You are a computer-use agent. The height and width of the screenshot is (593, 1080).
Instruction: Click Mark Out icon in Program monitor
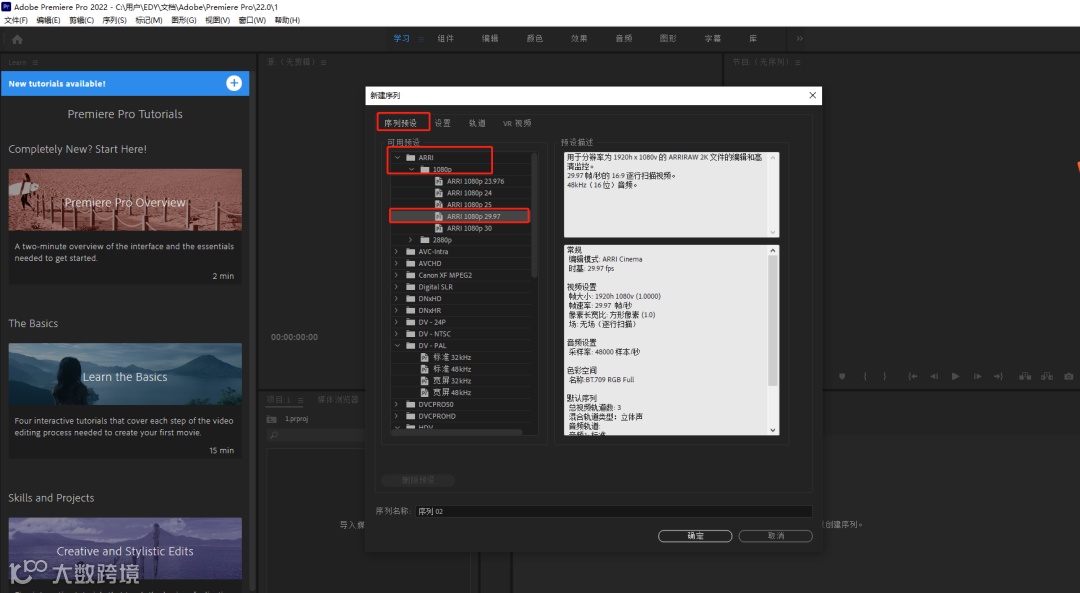click(884, 376)
